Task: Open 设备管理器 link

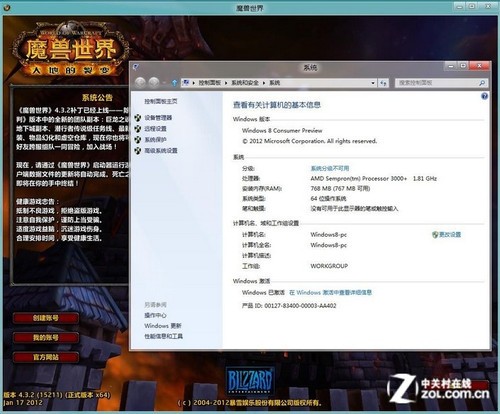Action: [158, 118]
